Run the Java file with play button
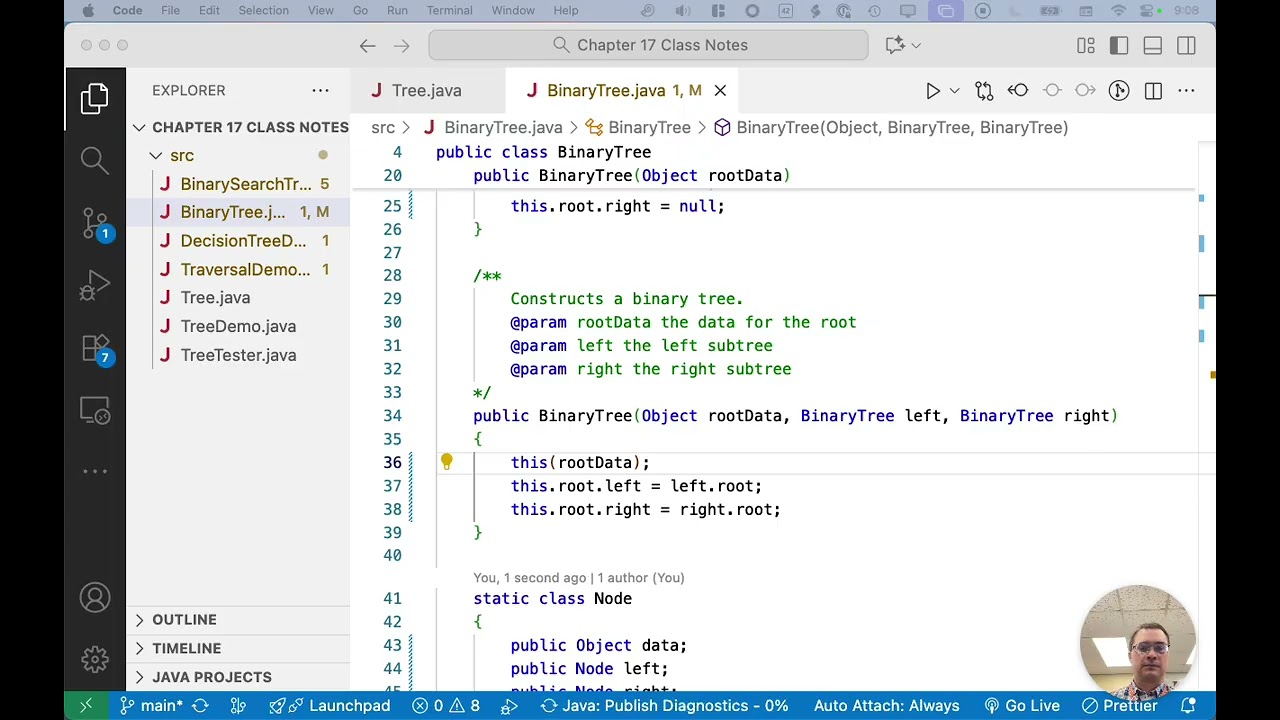1280x720 pixels. tap(932, 91)
